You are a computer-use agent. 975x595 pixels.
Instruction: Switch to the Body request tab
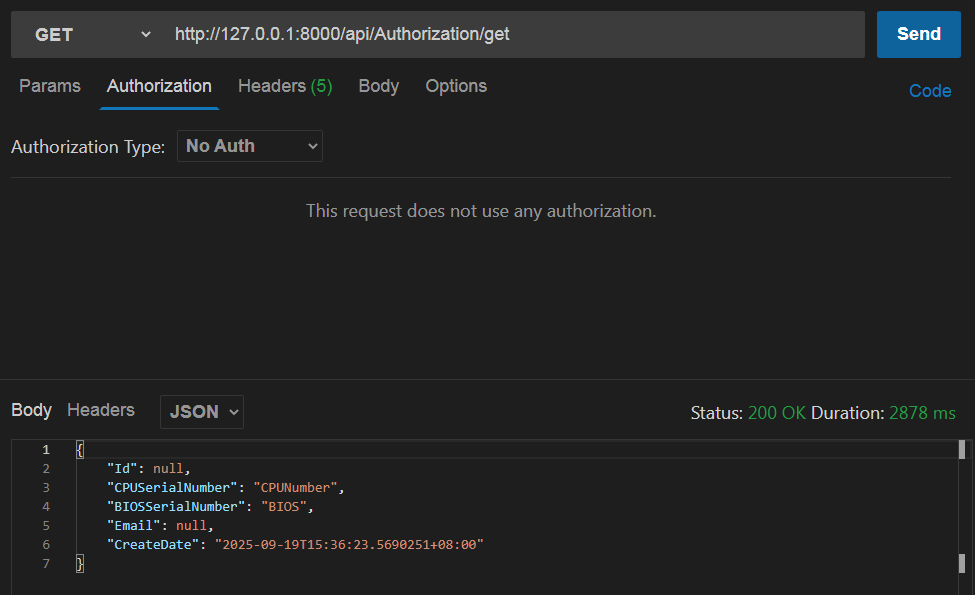tap(378, 86)
